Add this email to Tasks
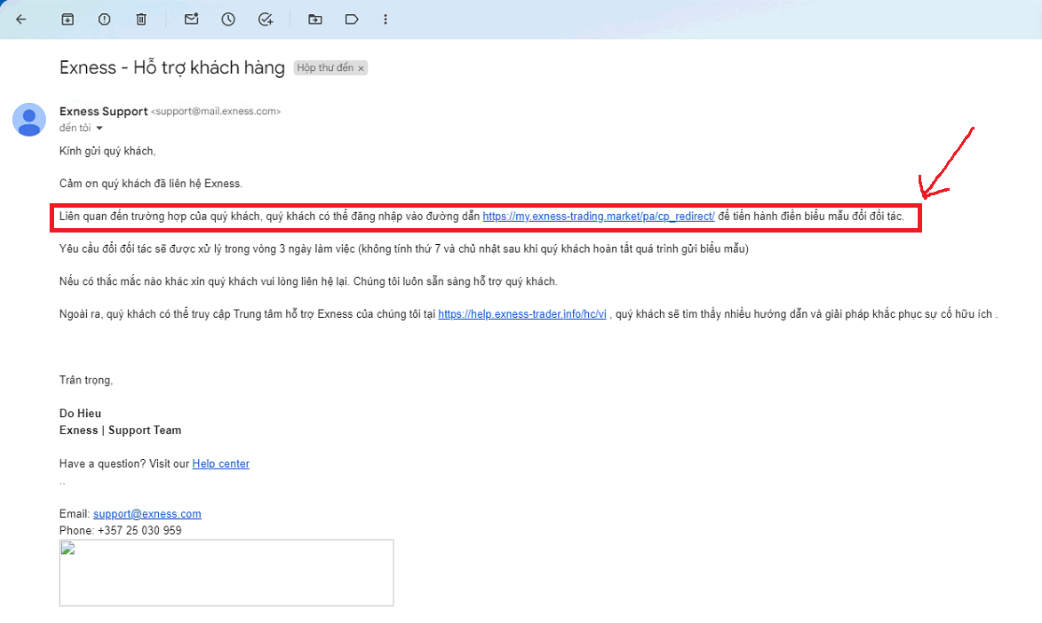Image resolution: width=1042 pixels, height=623 pixels. click(x=265, y=19)
